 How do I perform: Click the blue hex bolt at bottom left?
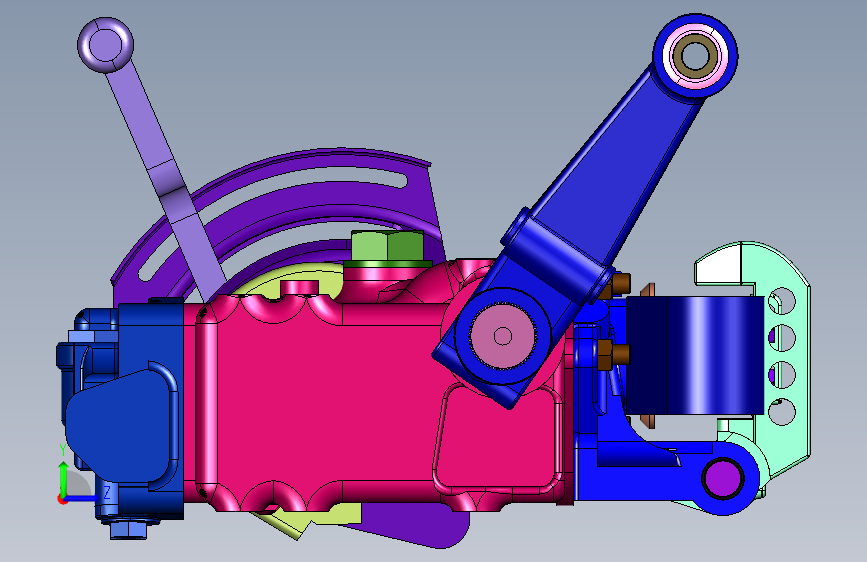[x=128, y=528]
